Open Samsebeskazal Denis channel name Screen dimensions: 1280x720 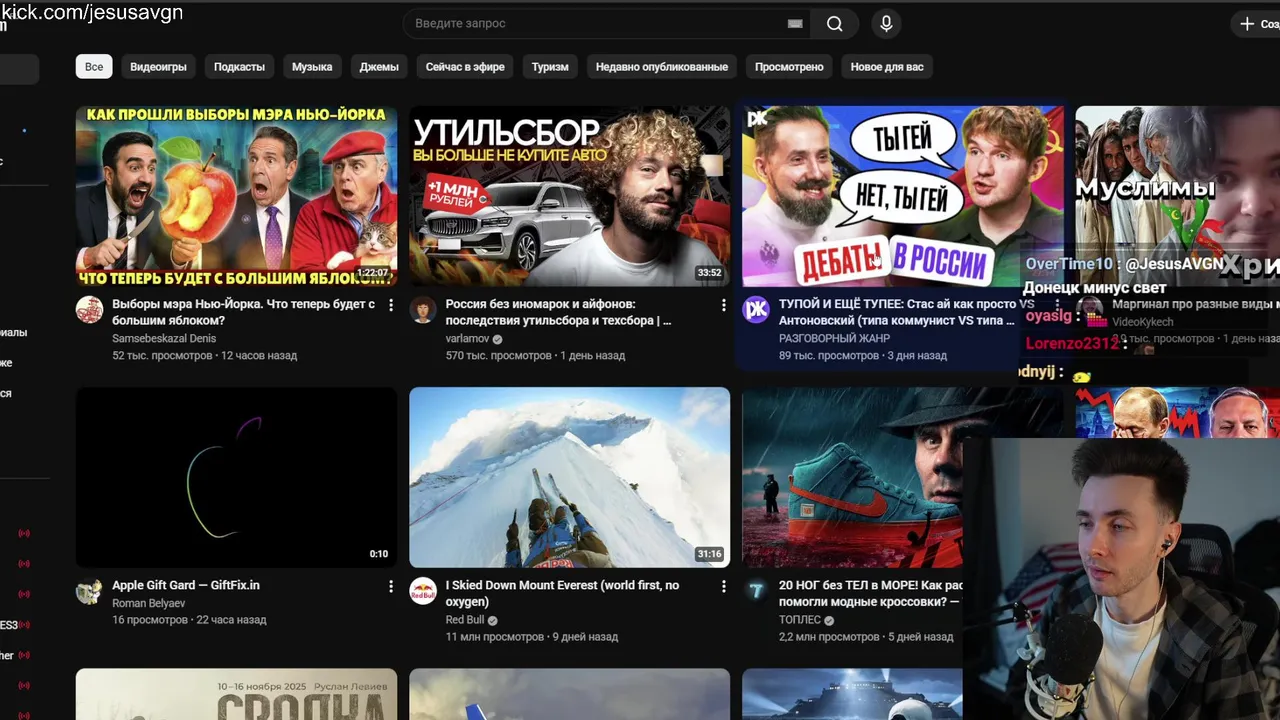click(x=164, y=339)
